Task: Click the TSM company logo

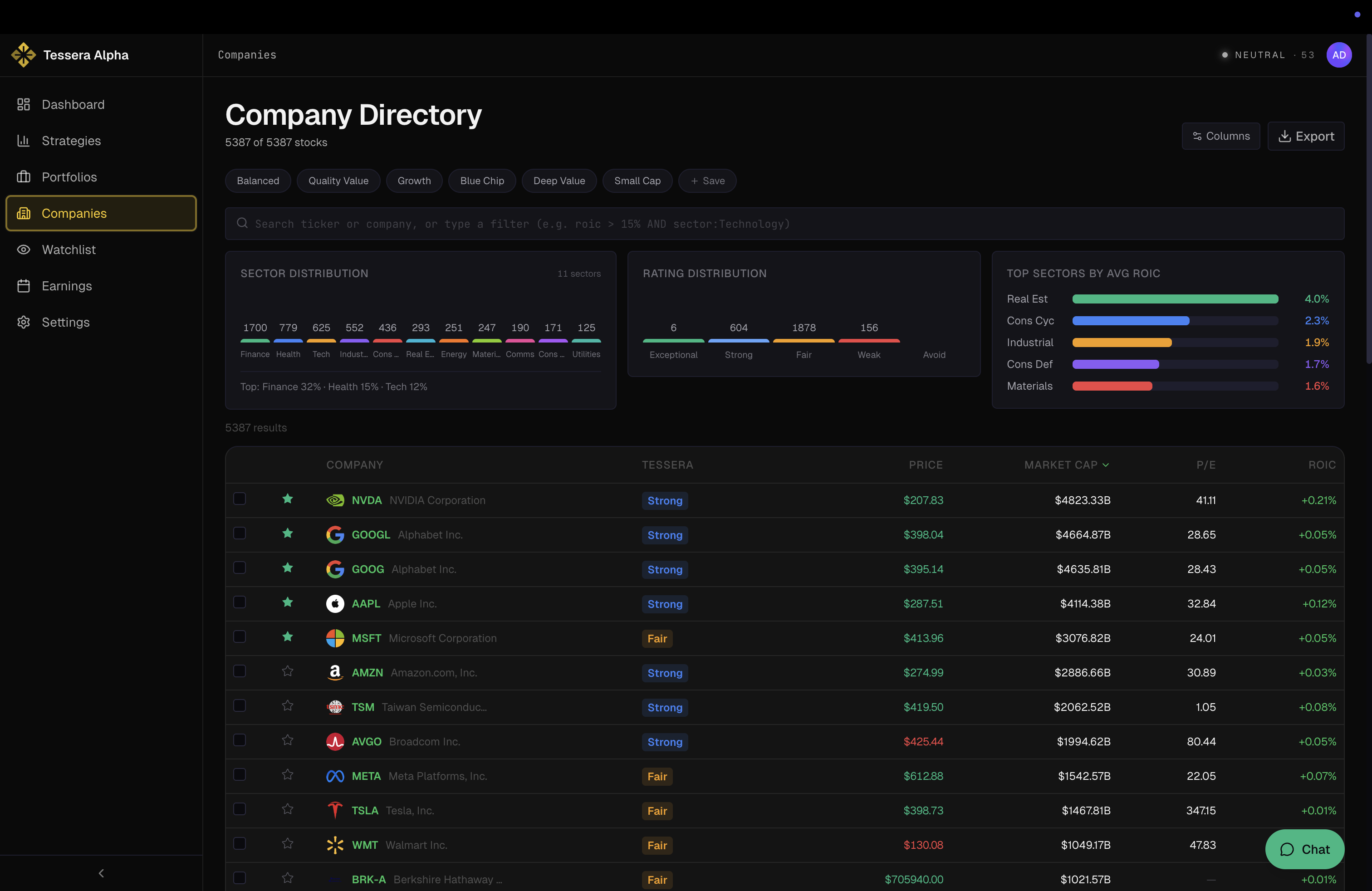Action: coord(335,707)
